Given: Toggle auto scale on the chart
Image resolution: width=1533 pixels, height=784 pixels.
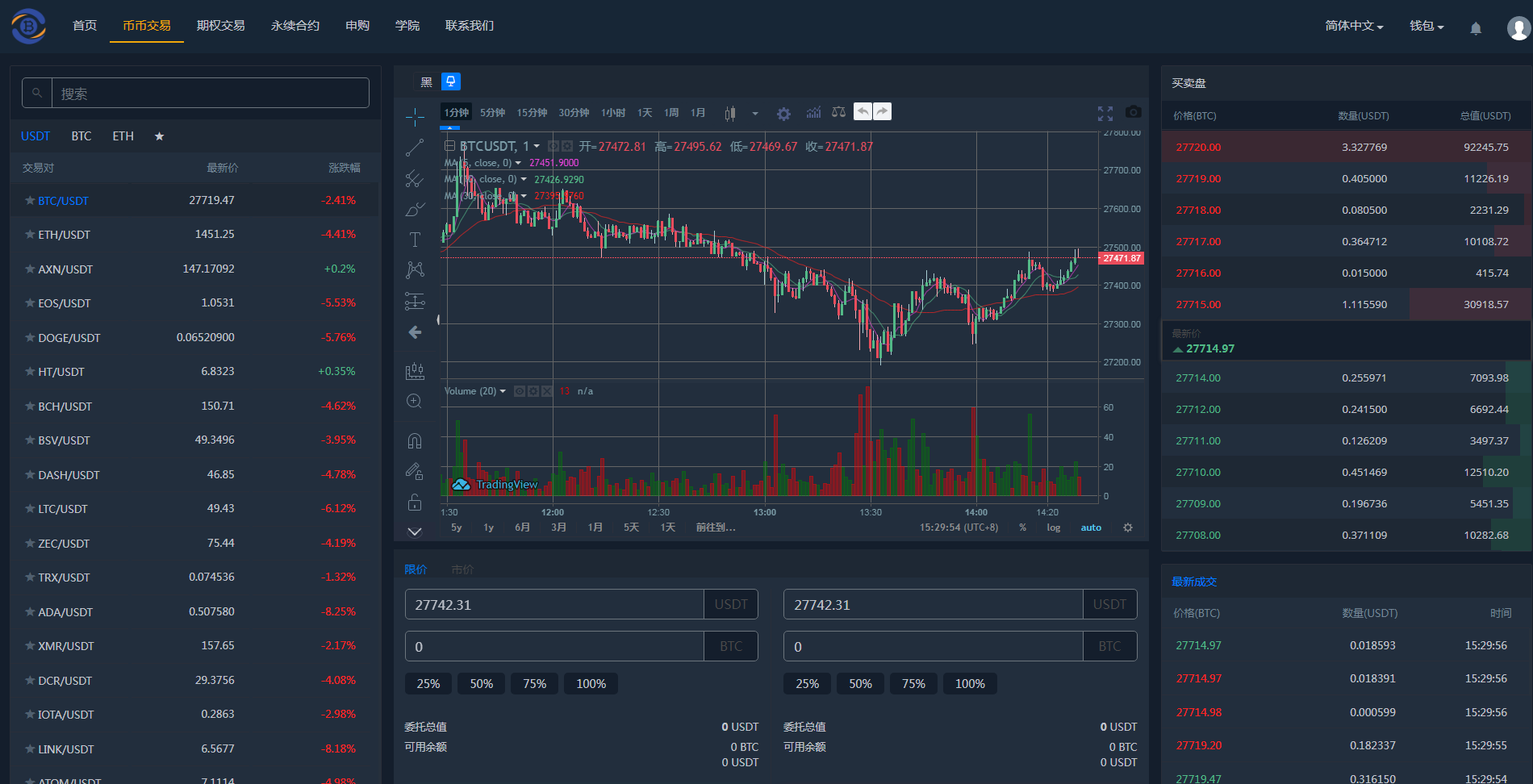Looking at the screenshot, I should click(x=1091, y=528).
